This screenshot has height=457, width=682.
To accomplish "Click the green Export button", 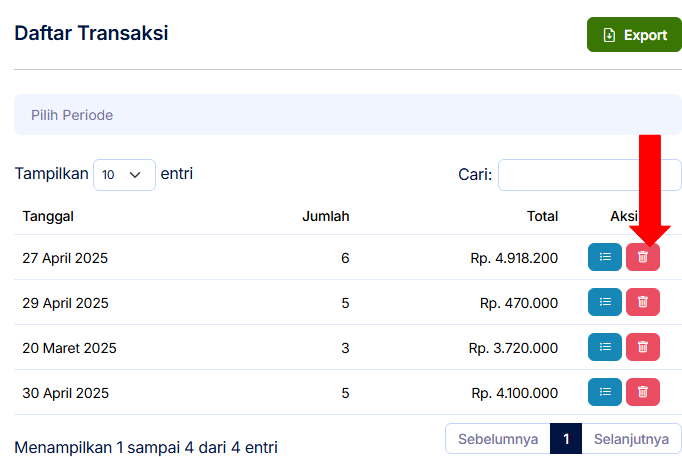I will 635,35.
